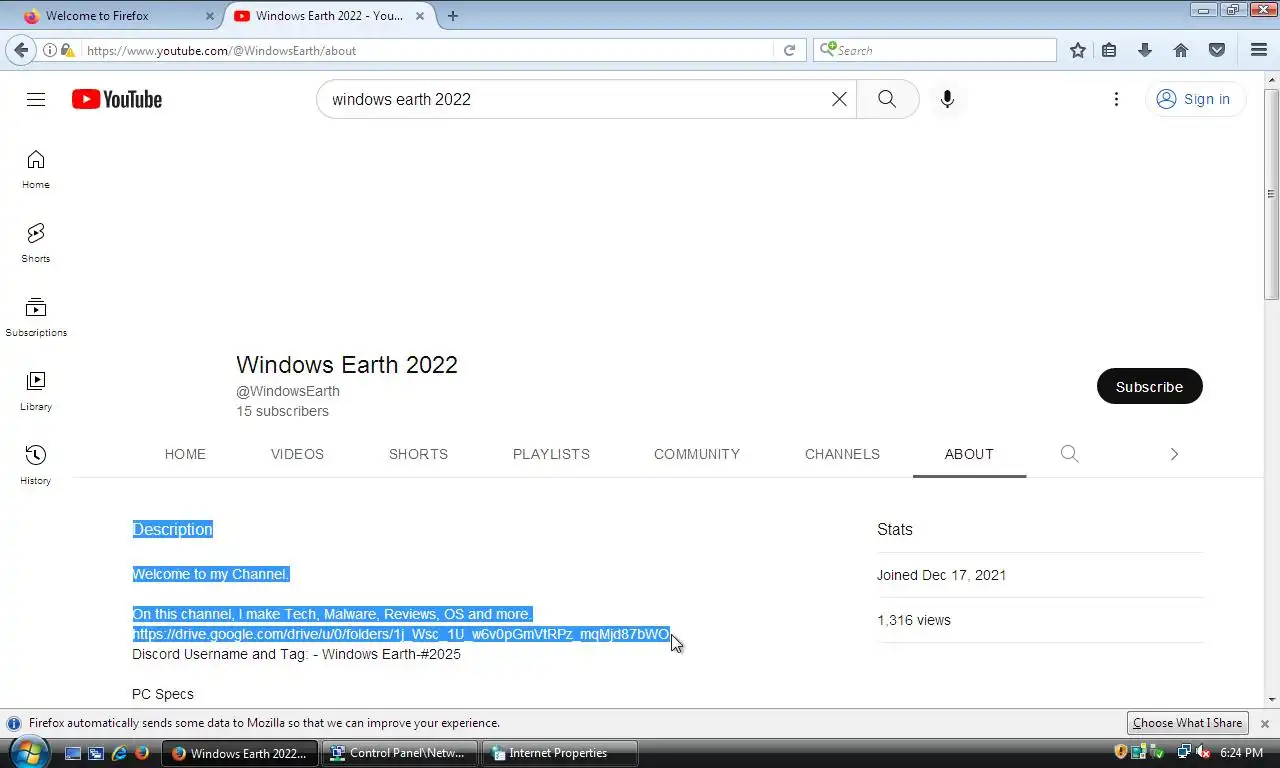Open History in YouTube sidebar
The width and height of the screenshot is (1280, 768).
point(36,465)
